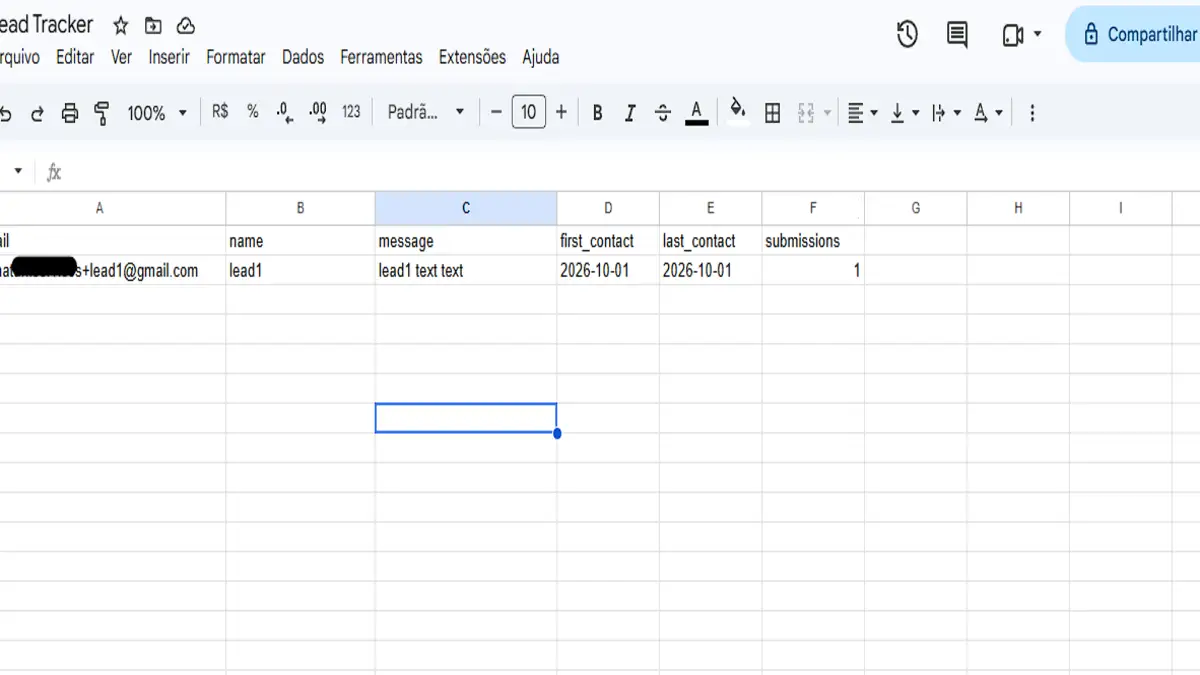This screenshot has height=675, width=1200.
Task: Open horizontal align dropdown
Action: (x=862, y=113)
